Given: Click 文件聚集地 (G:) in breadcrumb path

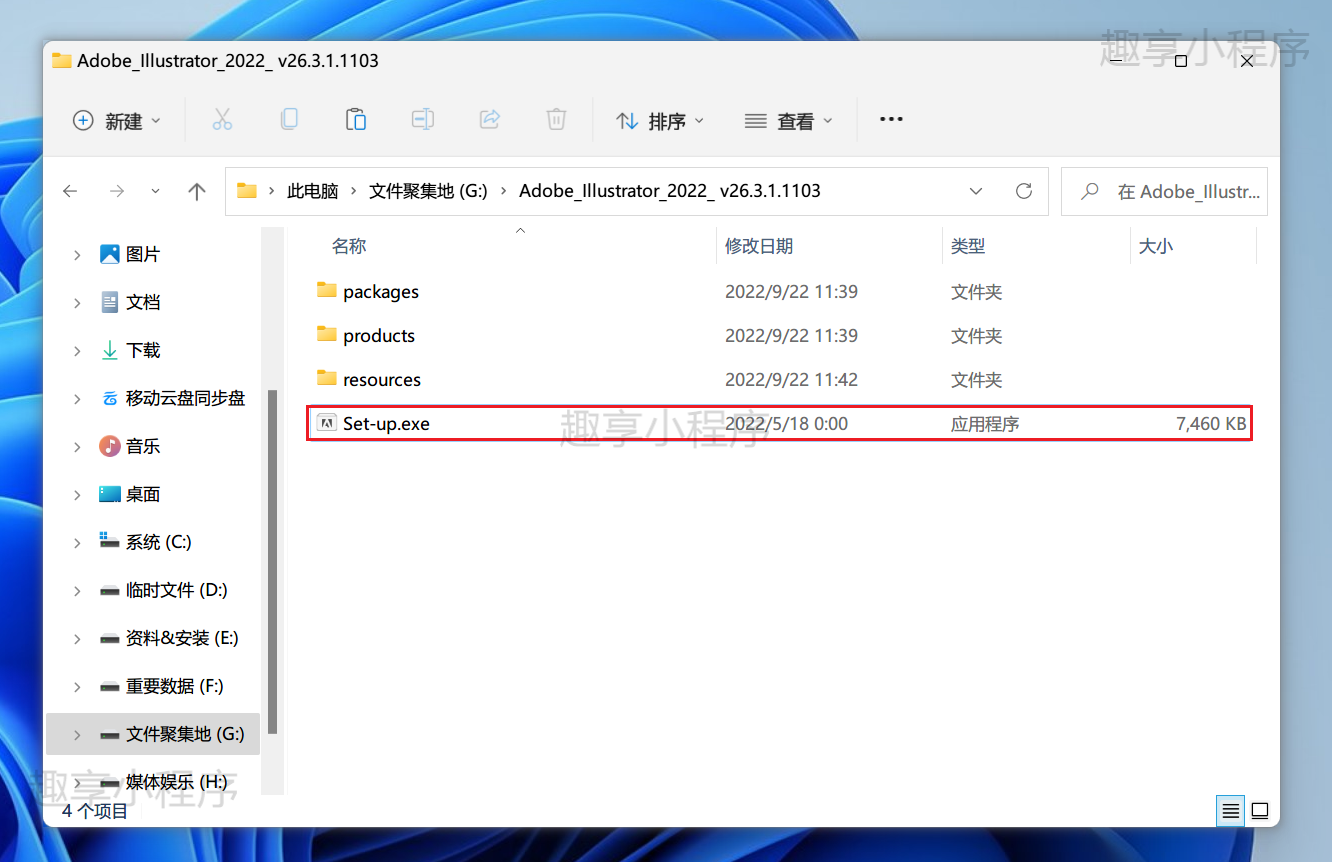Looking at the screenshot, I should 428,191.
